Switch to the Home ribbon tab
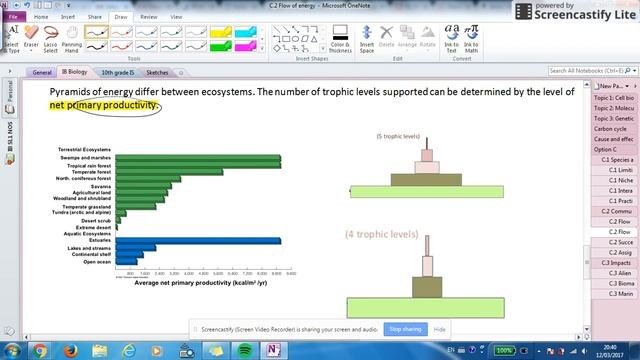Viewport: 640px width, 360px height. 41,17
